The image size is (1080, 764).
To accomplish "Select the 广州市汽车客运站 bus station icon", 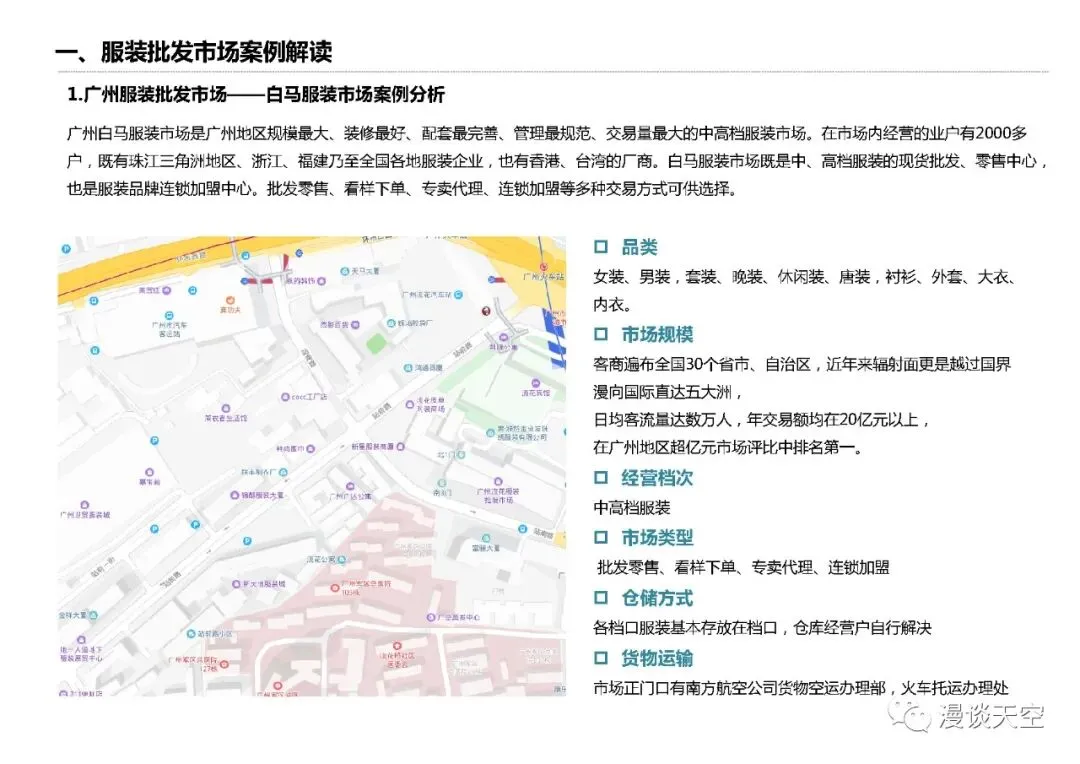I will pyautogui.click(x=169, y=316).
